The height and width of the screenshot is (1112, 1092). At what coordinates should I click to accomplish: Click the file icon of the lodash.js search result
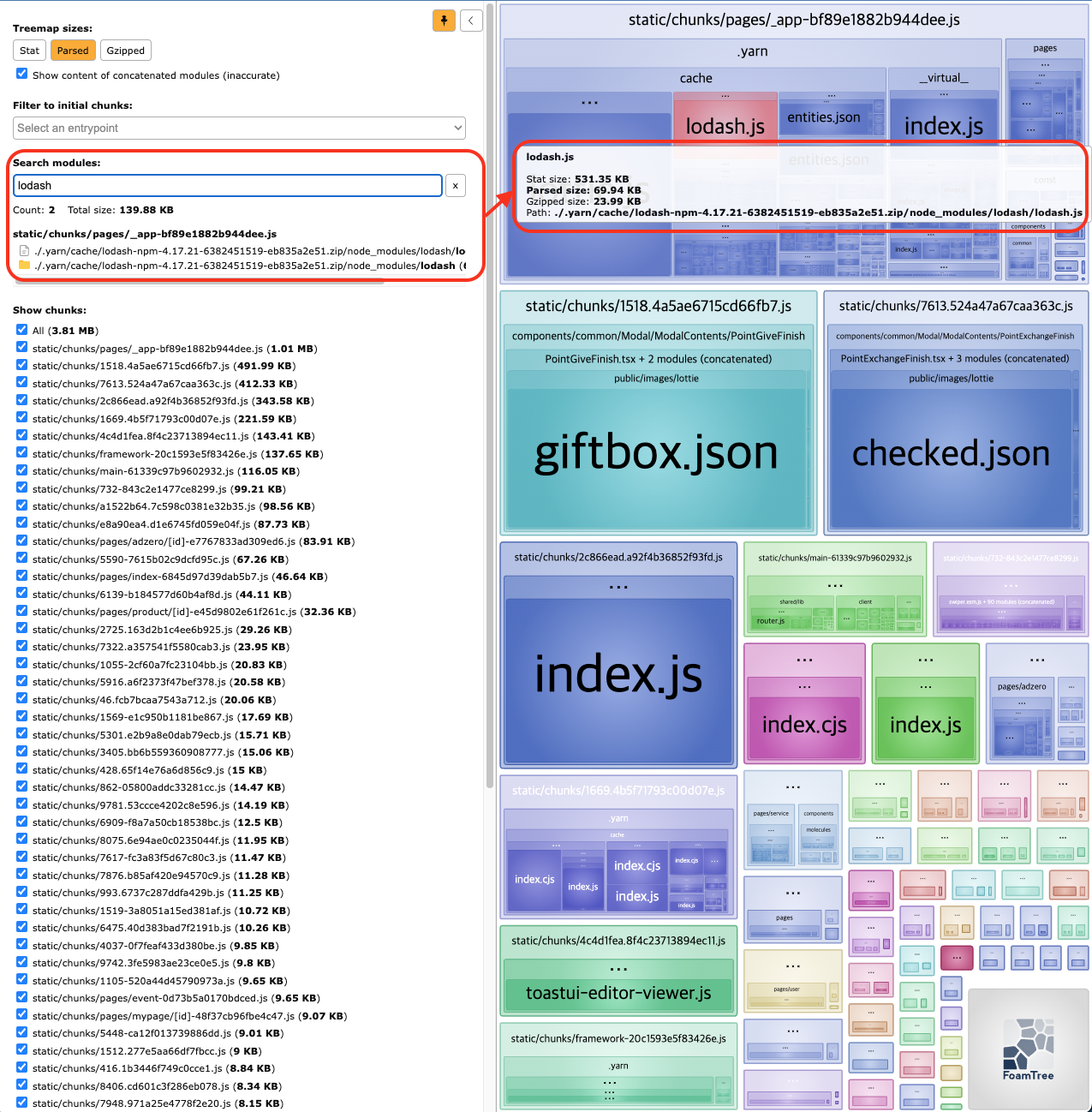point(24,251)
